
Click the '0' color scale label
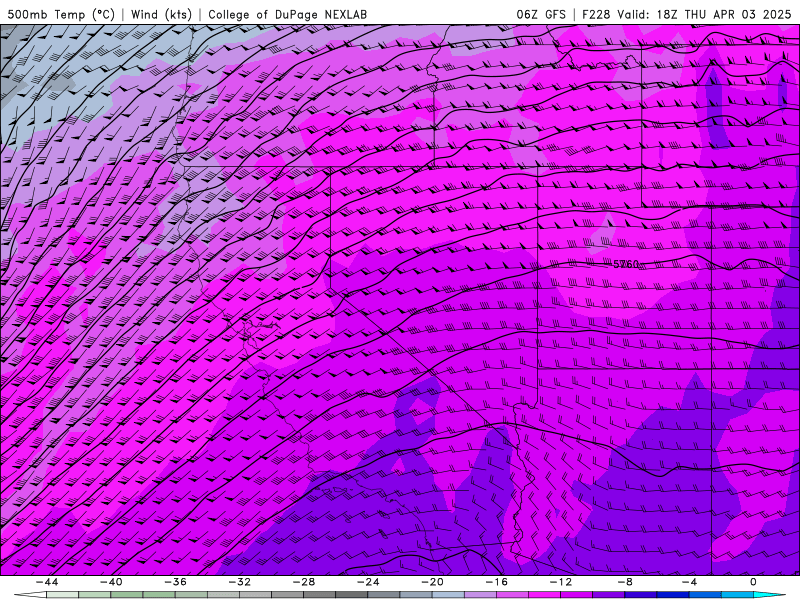(754, 582)
